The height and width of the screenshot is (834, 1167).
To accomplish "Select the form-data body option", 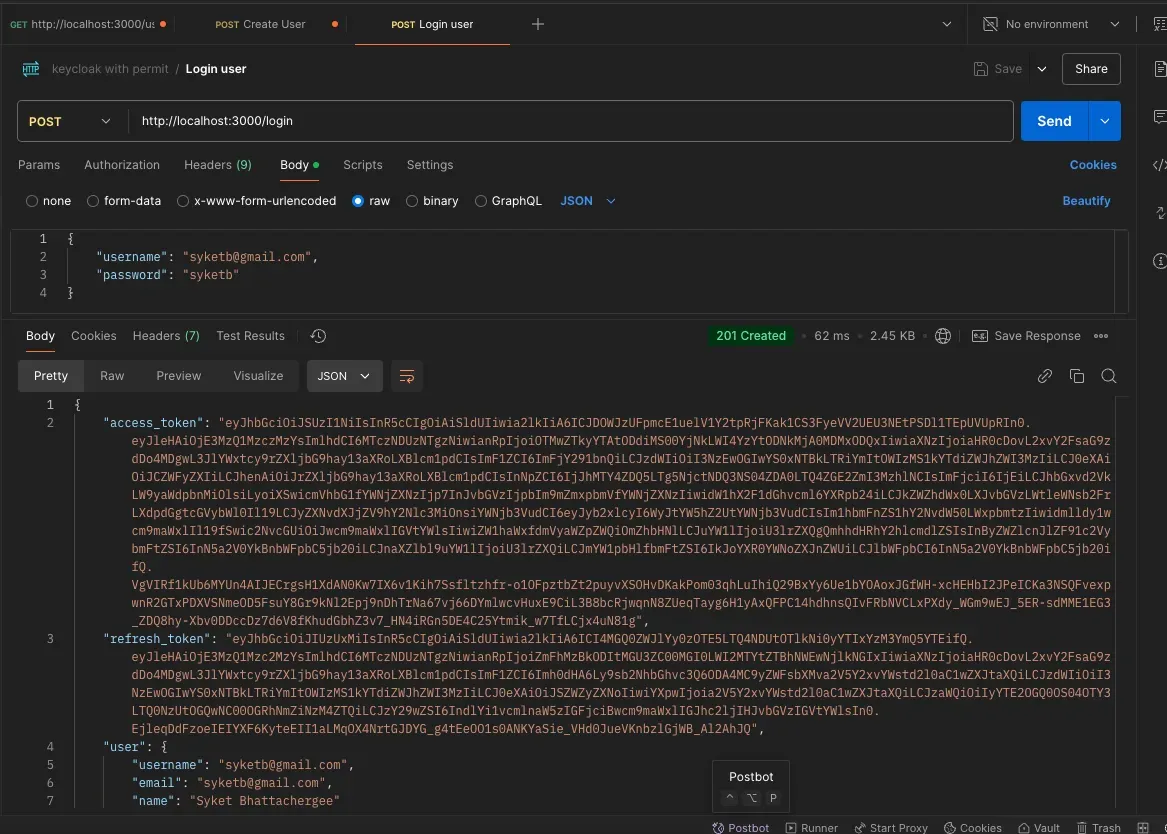I will point(94,201).
